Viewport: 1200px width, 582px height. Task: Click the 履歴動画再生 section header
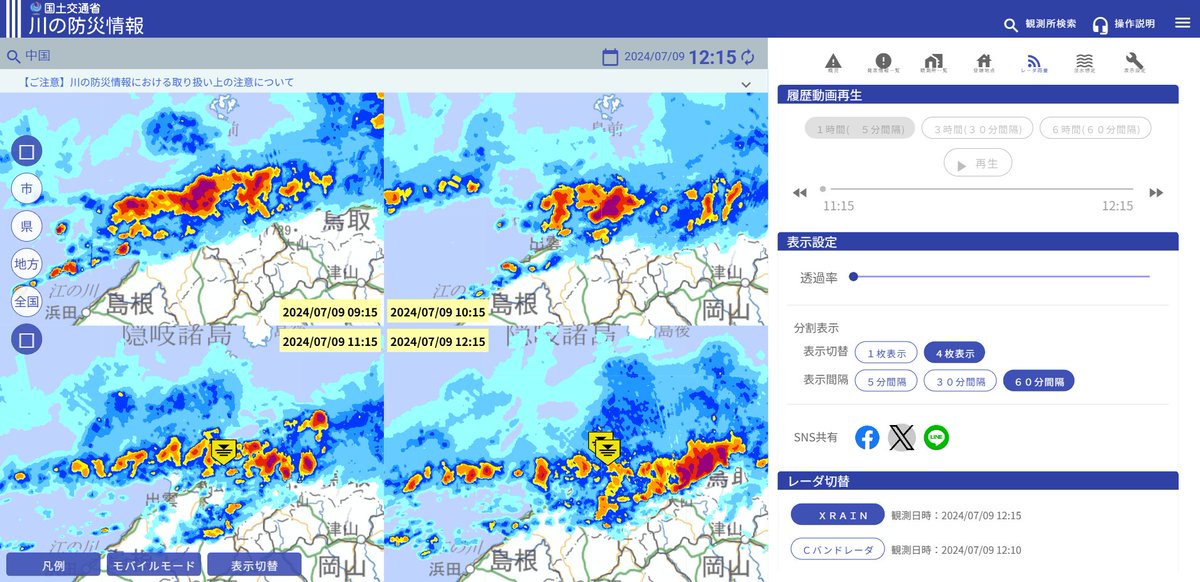click(x=978, y=95)
